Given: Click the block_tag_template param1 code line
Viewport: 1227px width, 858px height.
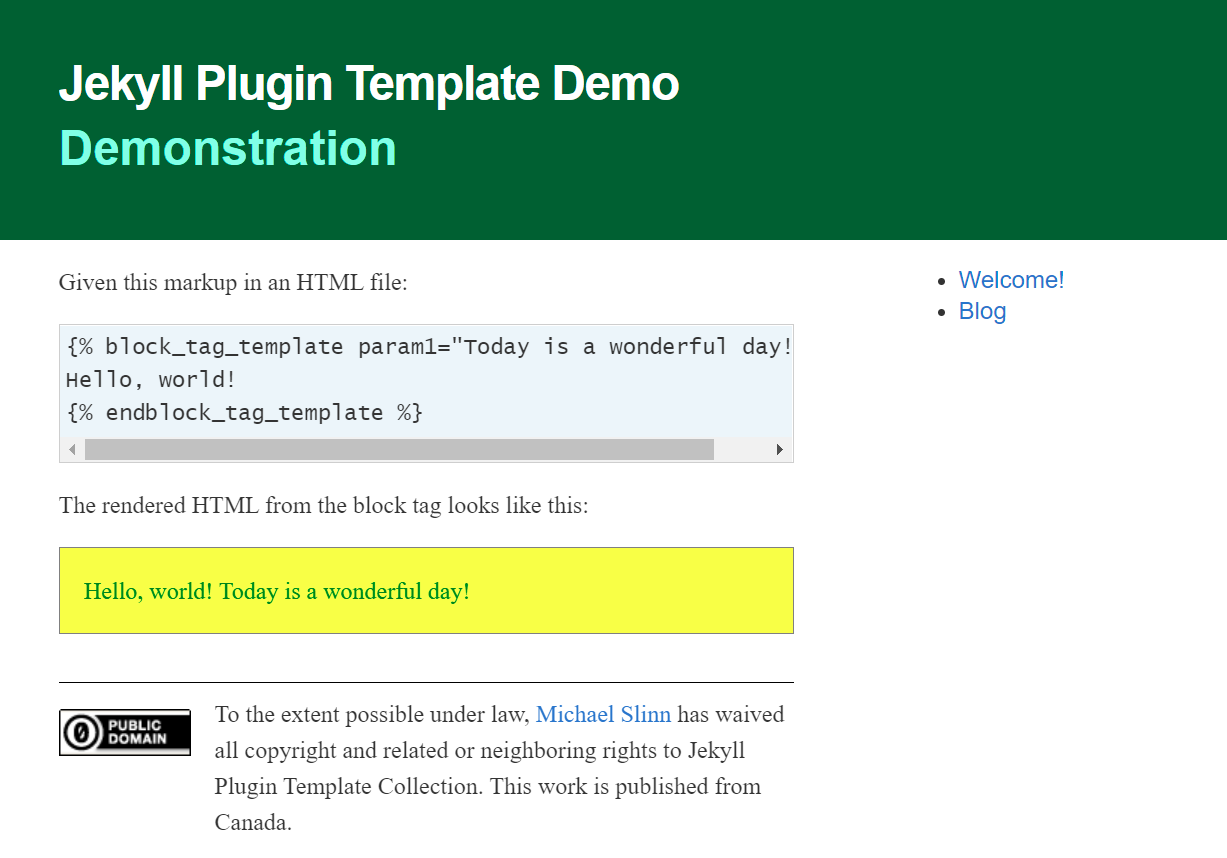Looking at the screenshot, I should 429,347.
